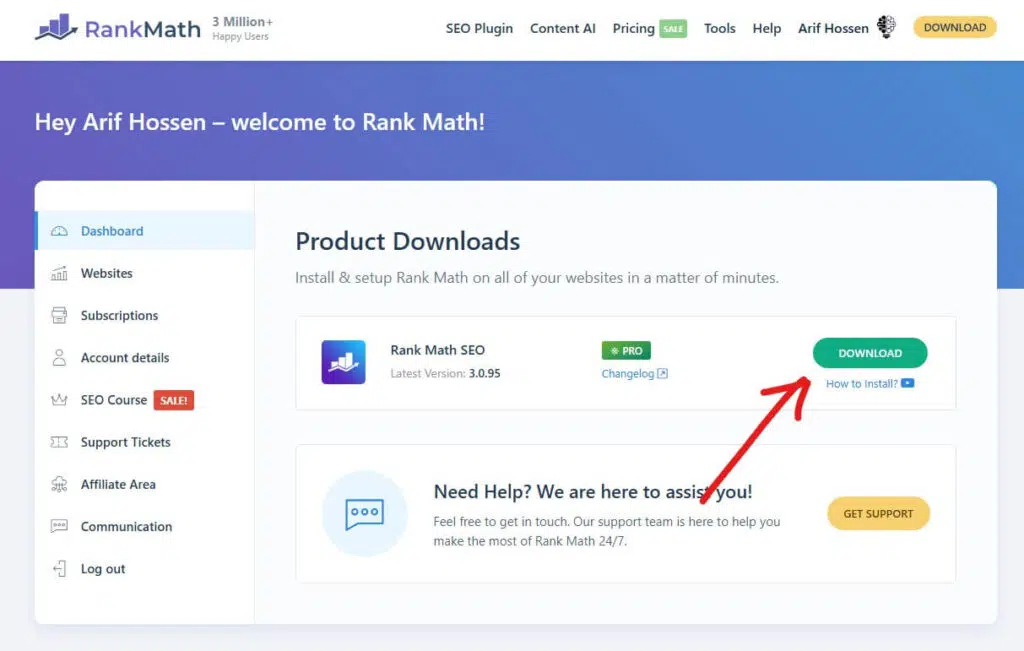Click the green DOWNLOAD button for Rank Math SEO
Screen dimensions: 1024x651
(869, 353)
